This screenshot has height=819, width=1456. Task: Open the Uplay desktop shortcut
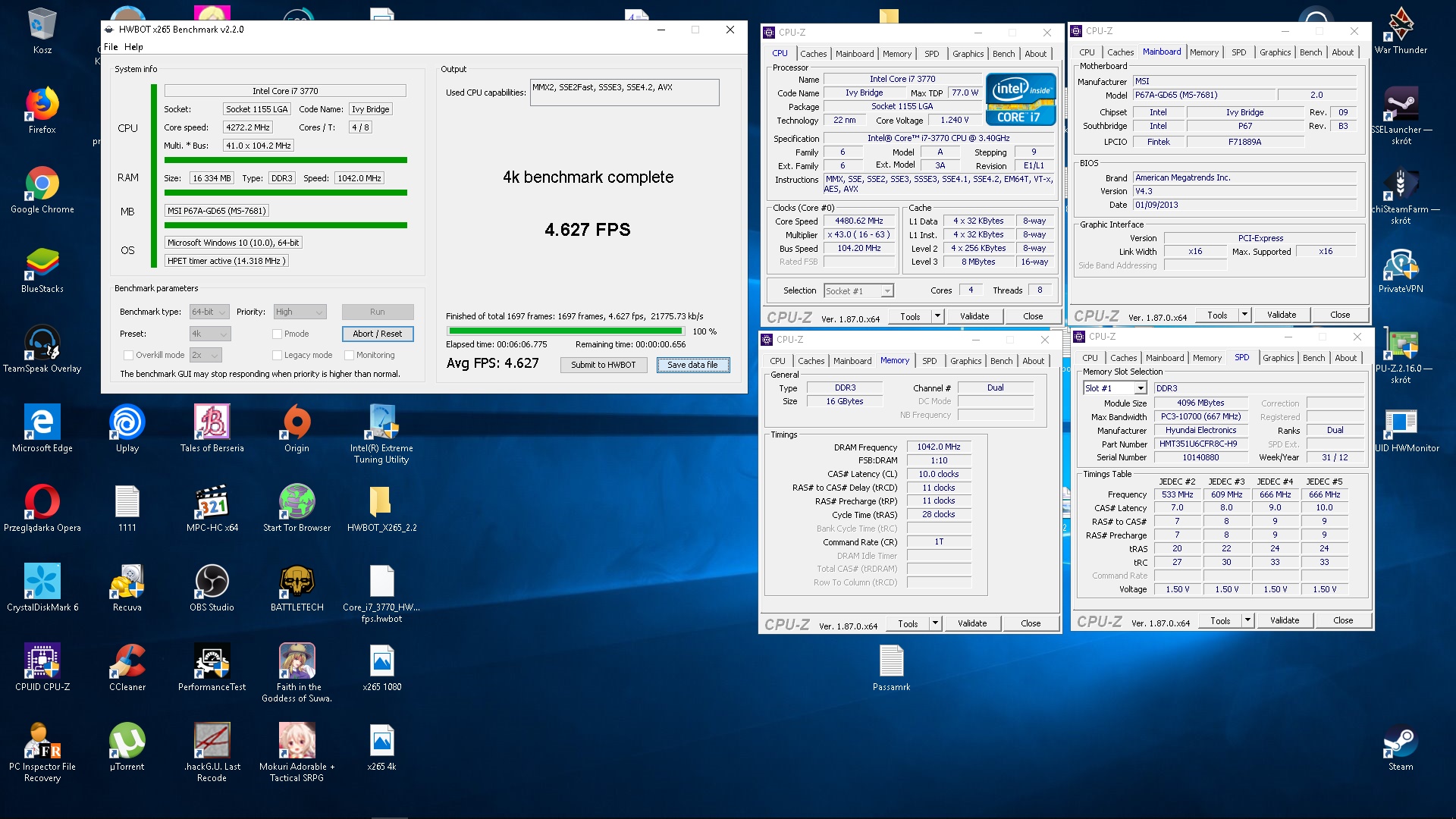[127, 429]
